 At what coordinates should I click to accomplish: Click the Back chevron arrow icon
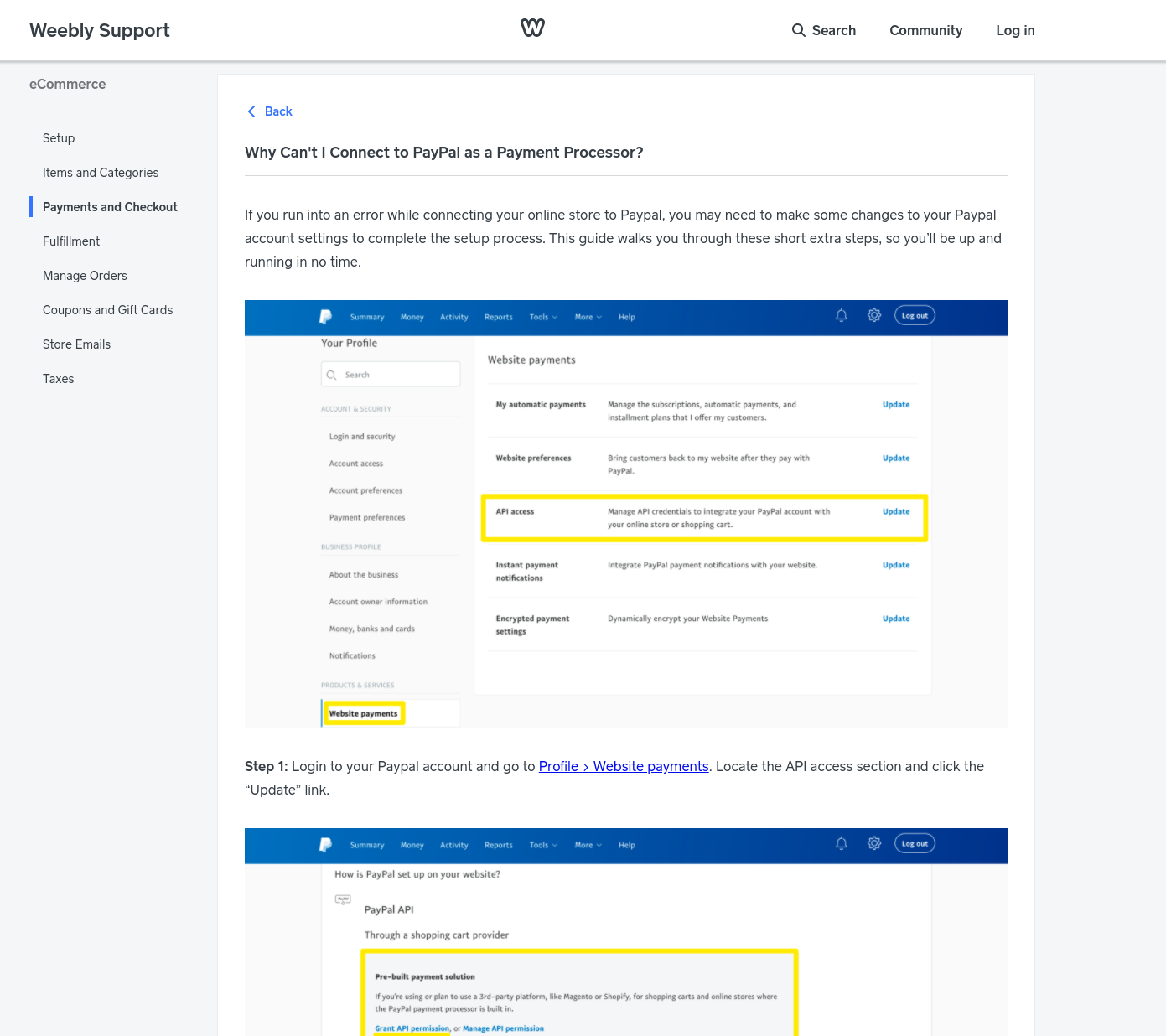[251, 111]
